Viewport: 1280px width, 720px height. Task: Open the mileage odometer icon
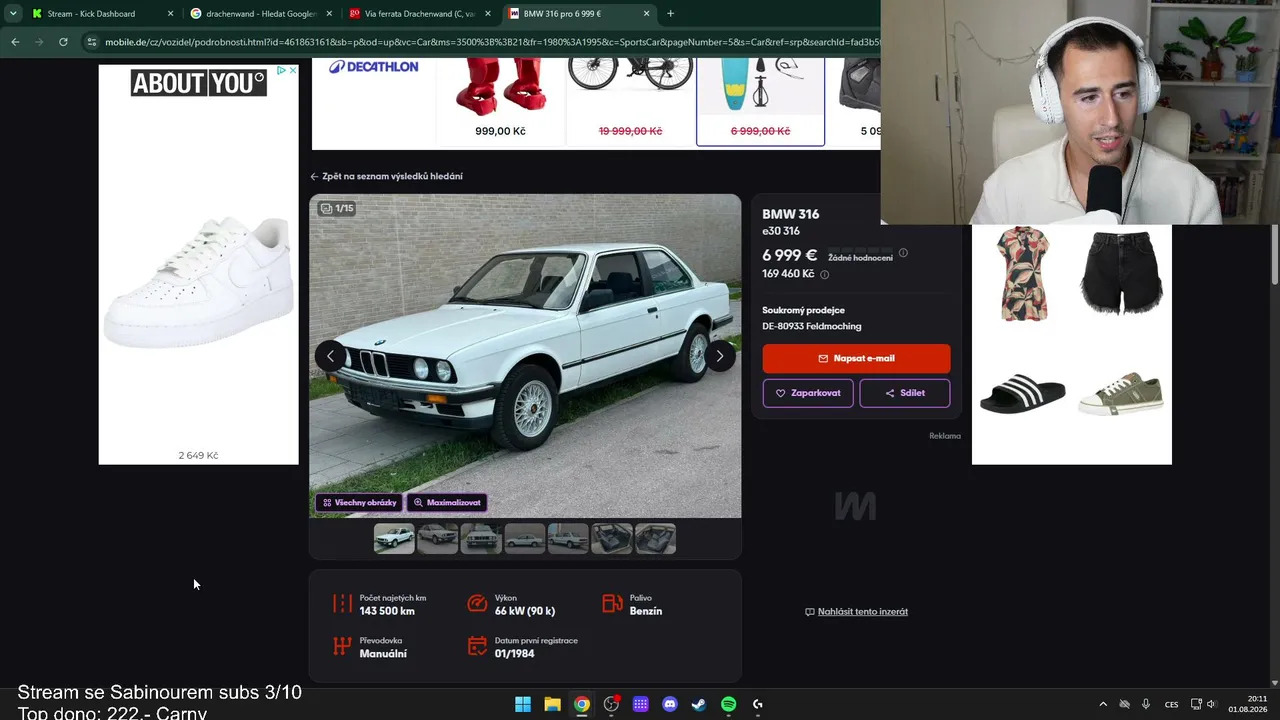tap(342, 604)
